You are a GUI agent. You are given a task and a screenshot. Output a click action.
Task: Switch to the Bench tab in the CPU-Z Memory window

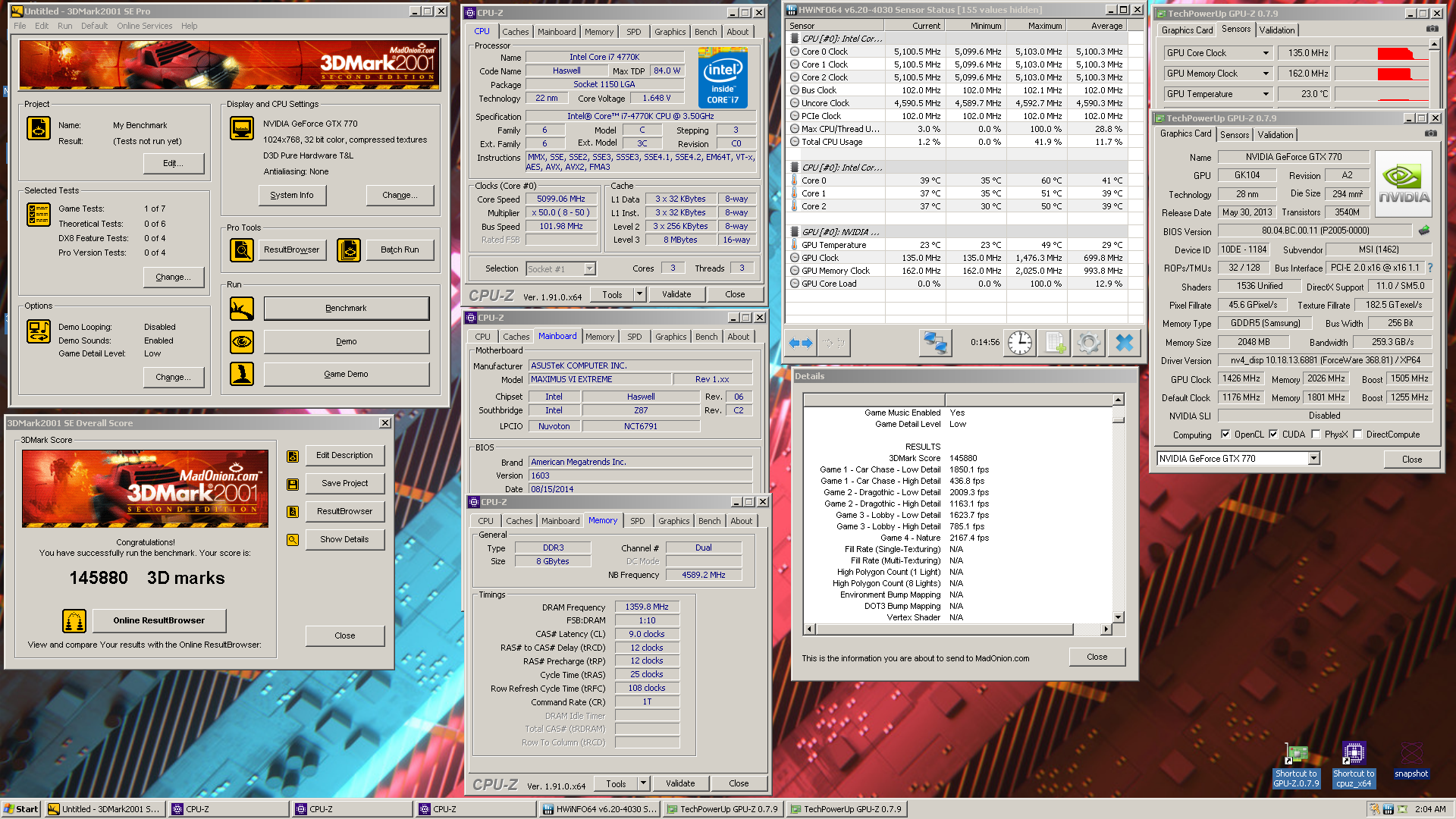point(709,521)
